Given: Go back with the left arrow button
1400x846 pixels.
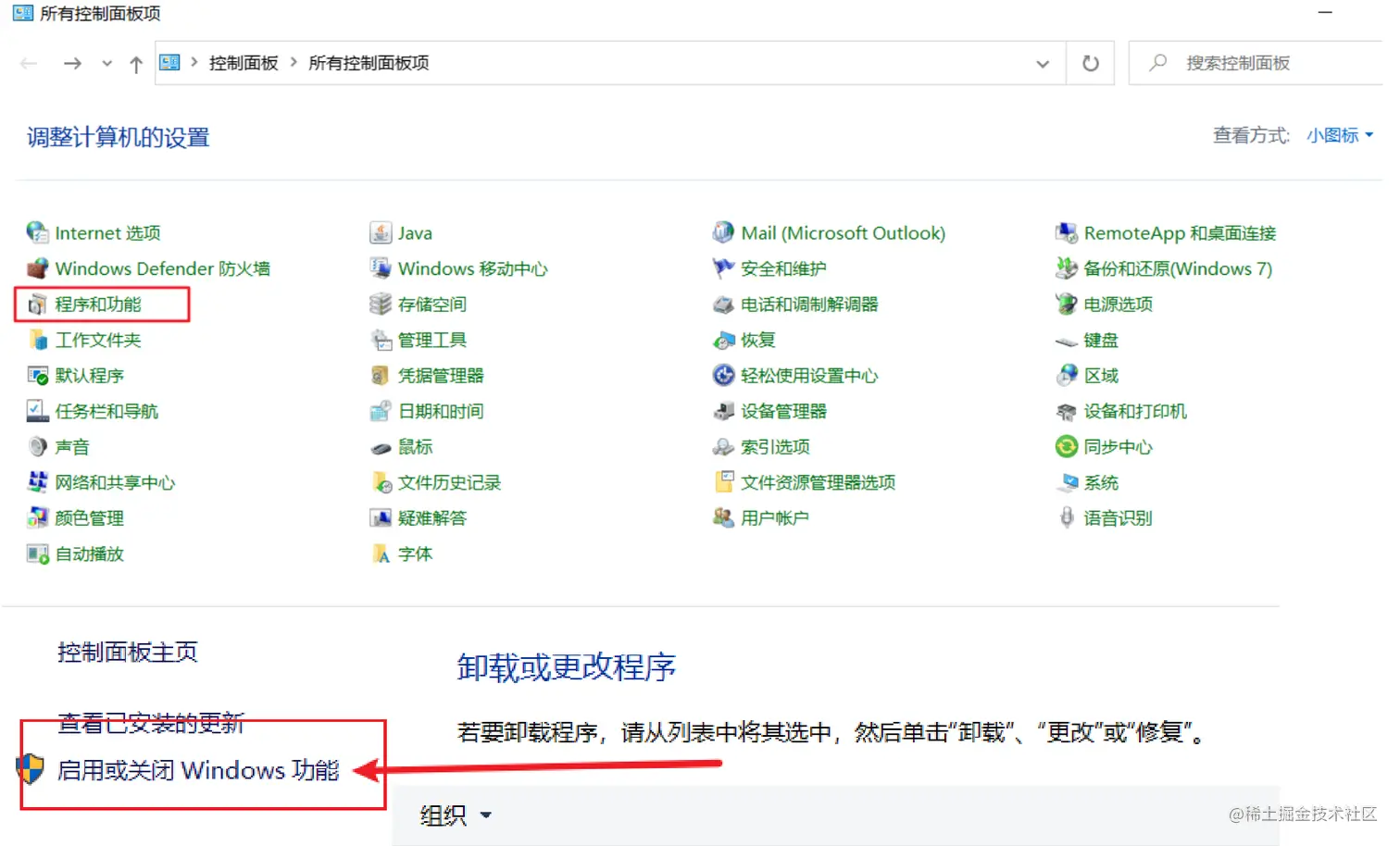Looking at the screenshot, I should point(29,64).
